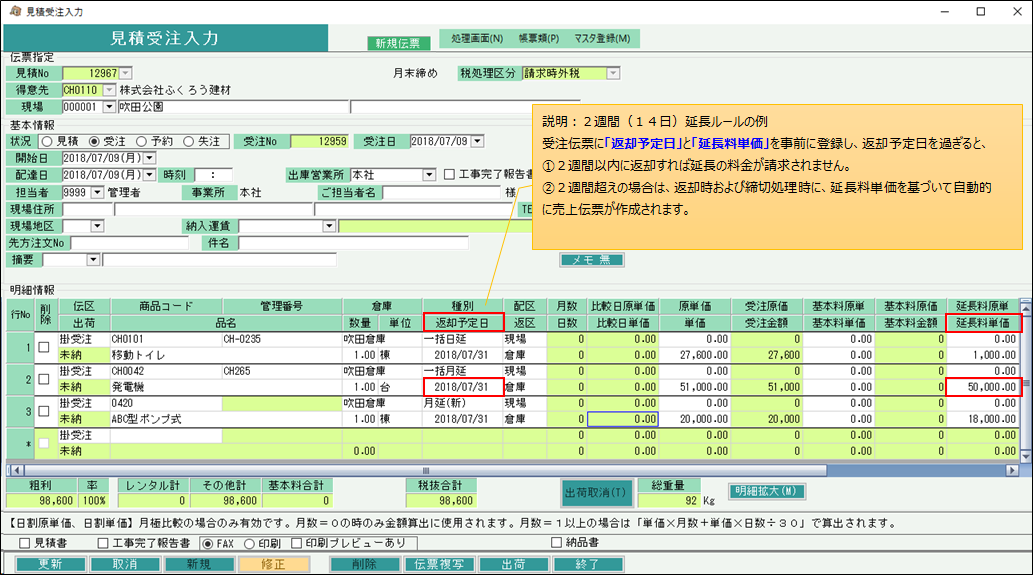The image size is (1033, 575).
Task: Select the 印刷 output radio button
Action: (x=249, y=544)
